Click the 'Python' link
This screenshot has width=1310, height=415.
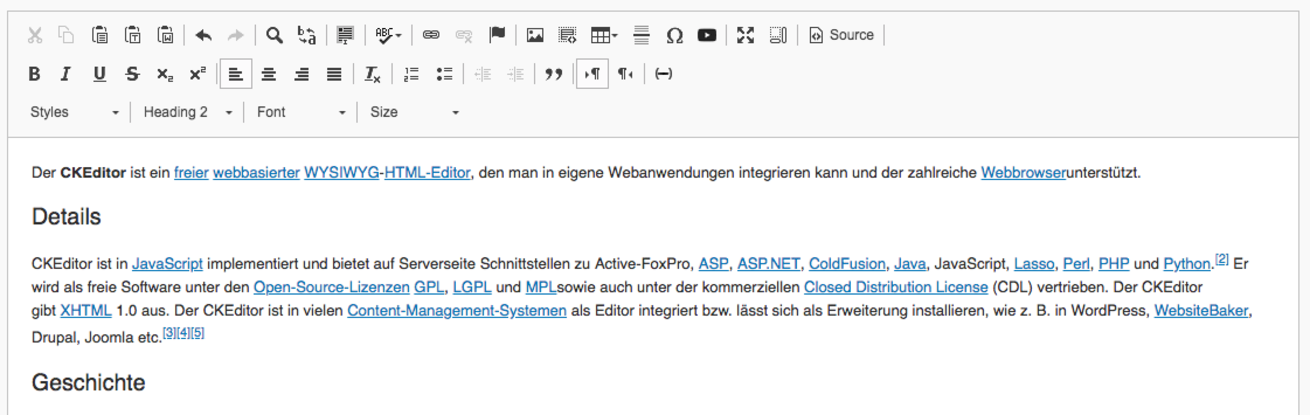(1187, 264)
